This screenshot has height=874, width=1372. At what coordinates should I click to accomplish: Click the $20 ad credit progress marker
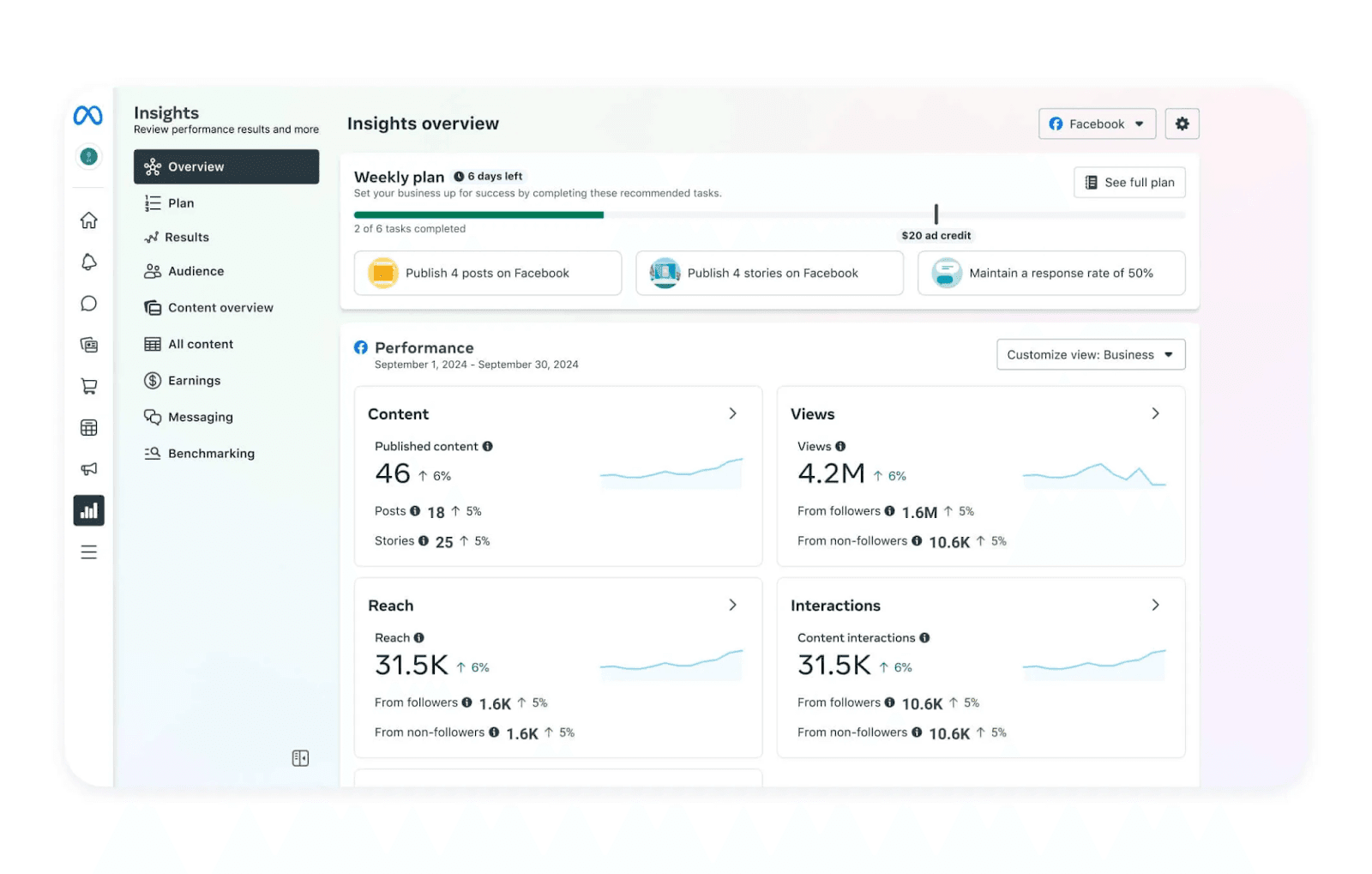tap(936, 214)
